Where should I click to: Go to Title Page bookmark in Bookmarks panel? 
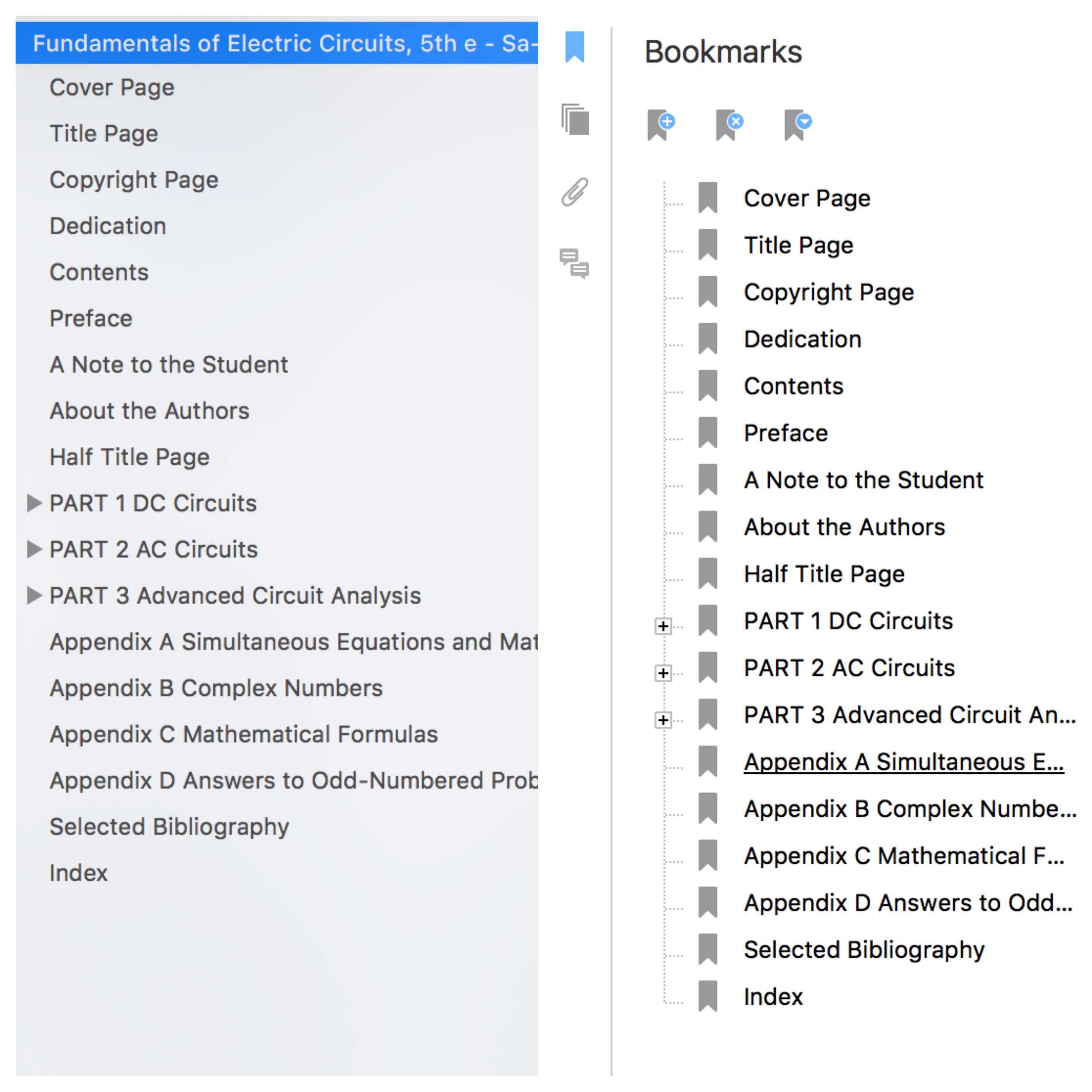pyautogui.click(x=799, y=245)
